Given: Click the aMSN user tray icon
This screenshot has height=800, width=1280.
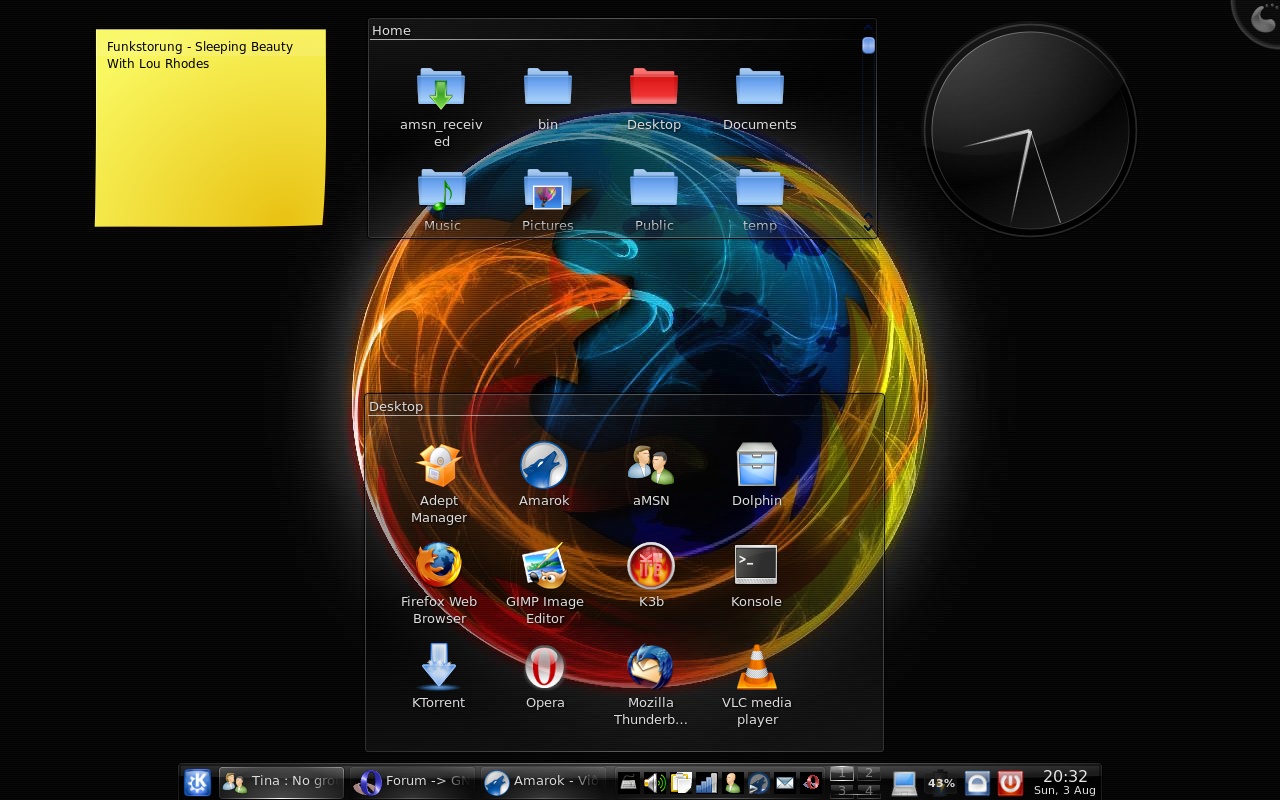Looking at the screenshot, I should click(x=733, y=783).
